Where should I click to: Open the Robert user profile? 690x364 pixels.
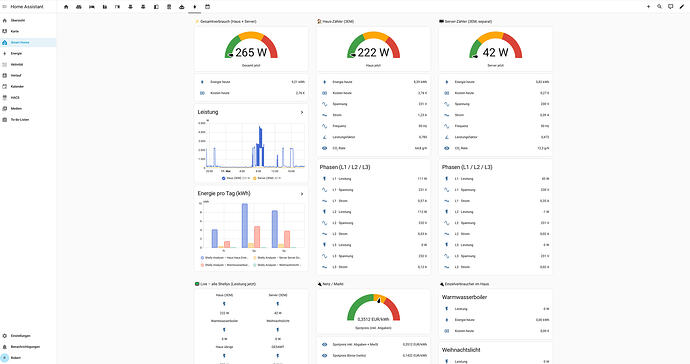click(x=28, y=357)
